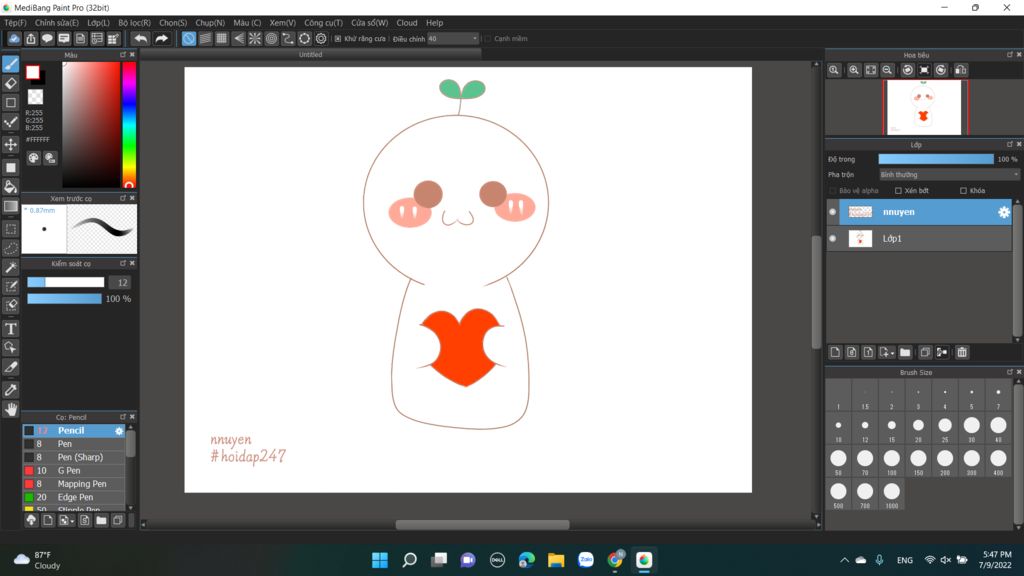Viewport: 1024px width, 576px height.
Task: Open nnuyen layer settings gear
Action: [1004, 212]
